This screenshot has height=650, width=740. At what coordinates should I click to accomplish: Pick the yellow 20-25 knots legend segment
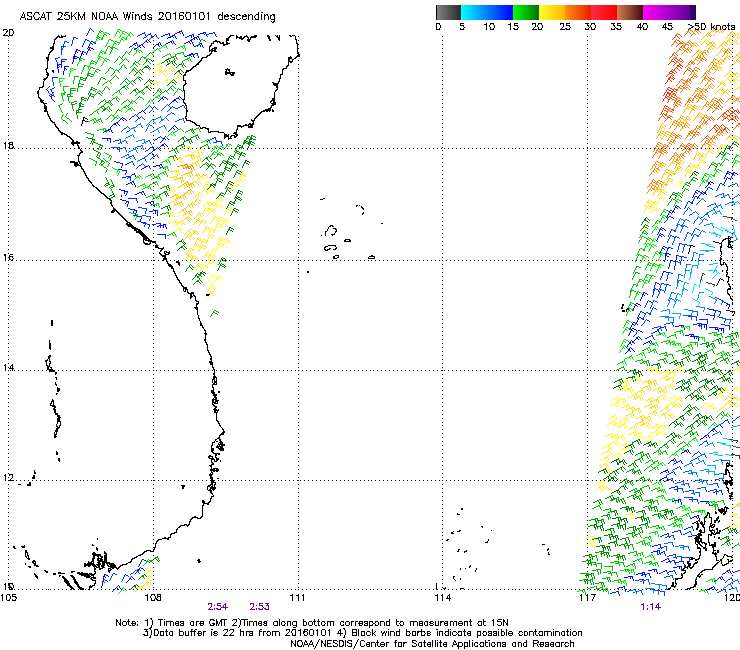[x=552, y=12]
